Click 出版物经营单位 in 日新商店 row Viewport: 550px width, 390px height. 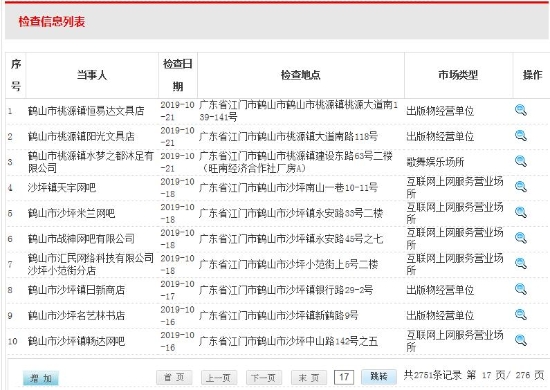pos(440,290)
